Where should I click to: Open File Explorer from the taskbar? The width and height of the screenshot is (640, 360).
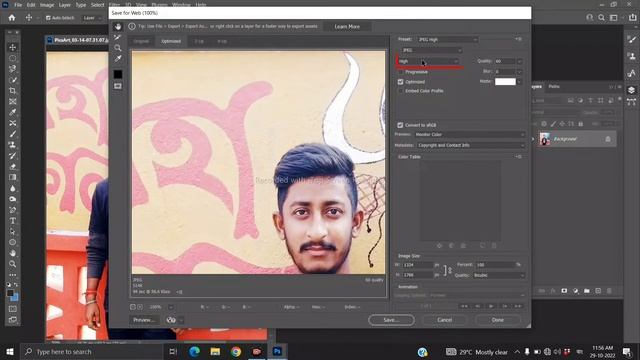(215, 351)
